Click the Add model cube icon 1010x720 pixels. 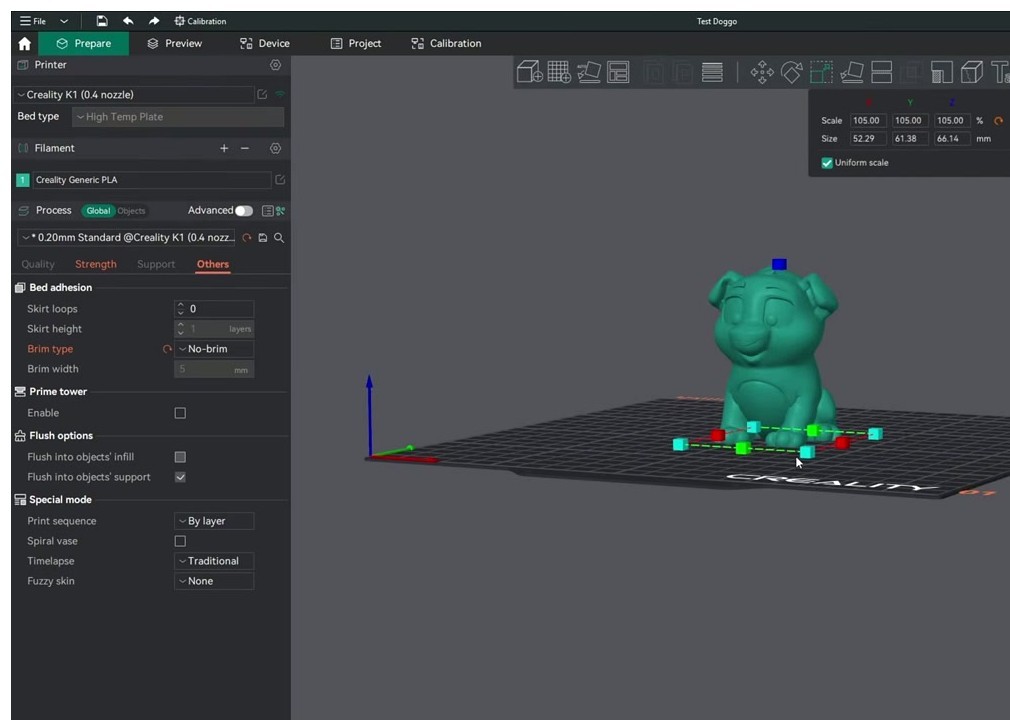[x=529, y=71]
